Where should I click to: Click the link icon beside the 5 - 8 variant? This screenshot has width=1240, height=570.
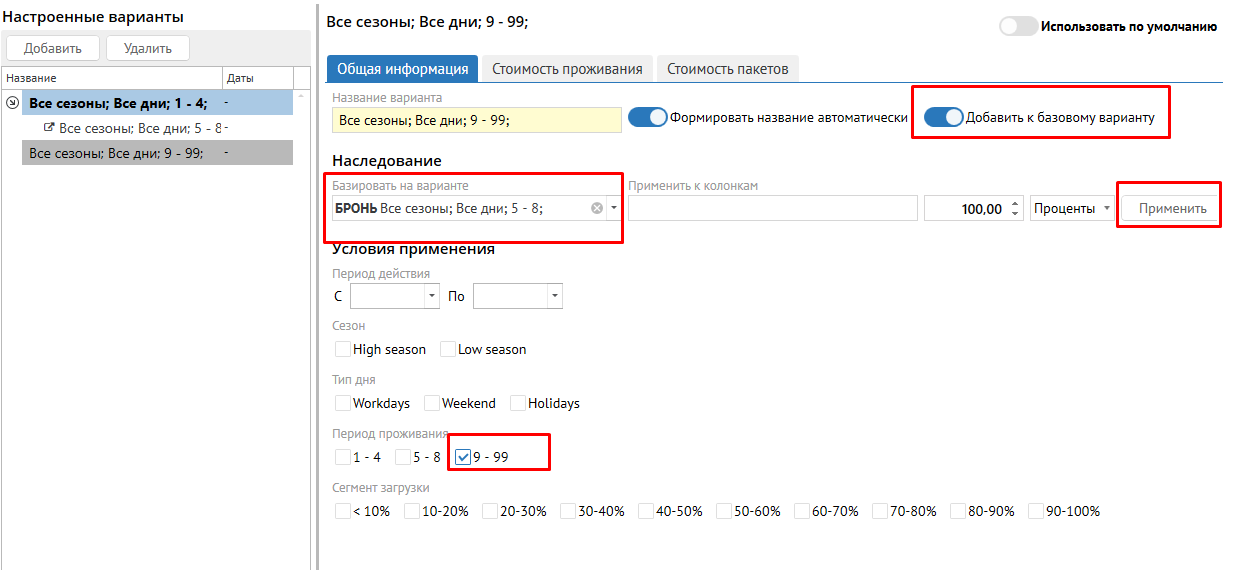pyautogui.click(x=49, y=128)
